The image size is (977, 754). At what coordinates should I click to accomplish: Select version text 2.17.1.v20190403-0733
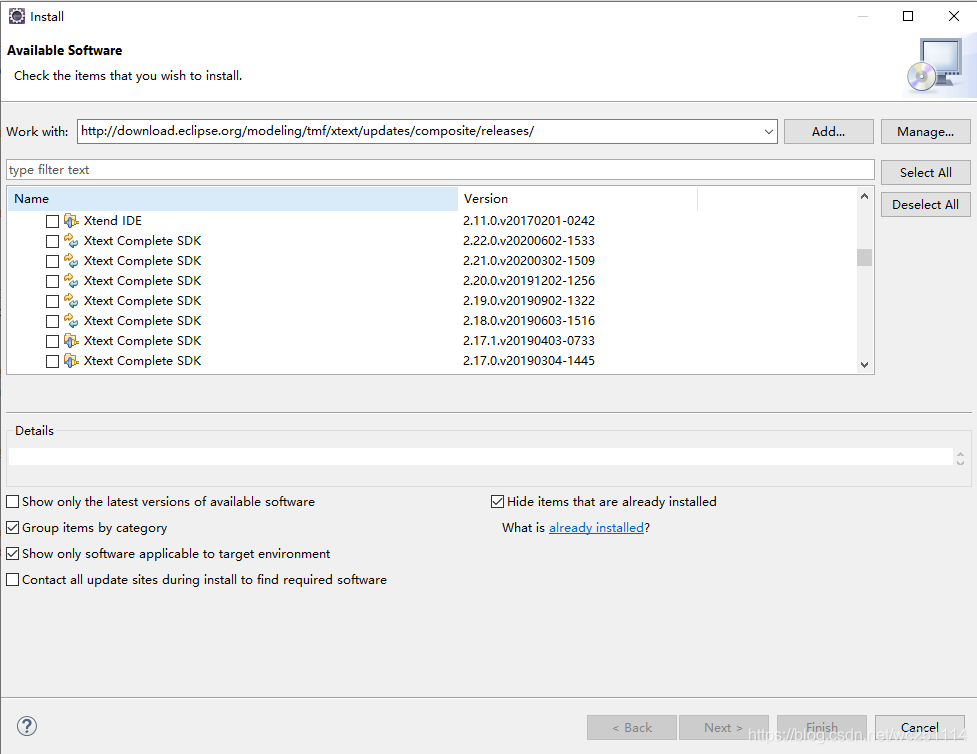[529, 340]
